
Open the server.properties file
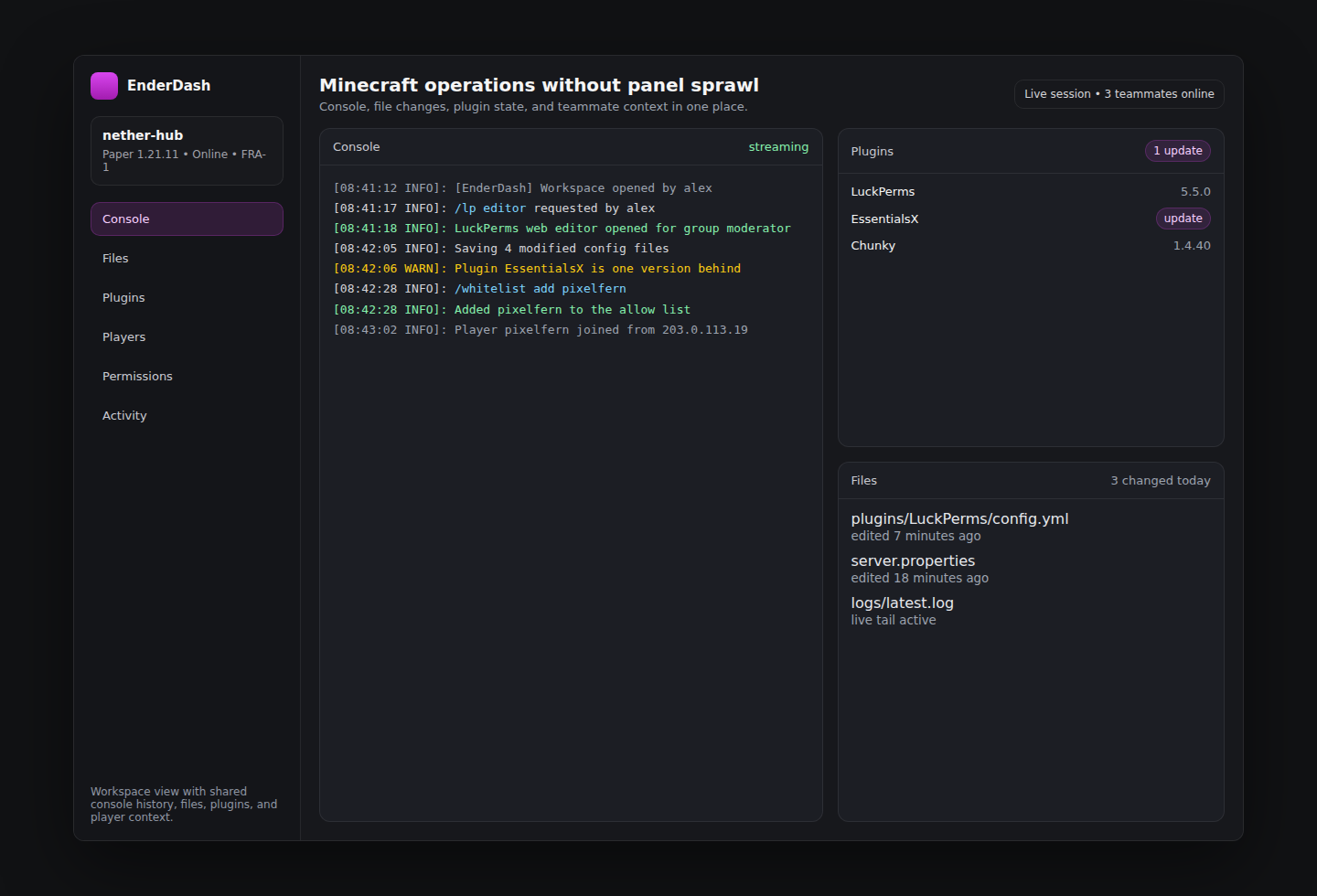click(913, 560)
